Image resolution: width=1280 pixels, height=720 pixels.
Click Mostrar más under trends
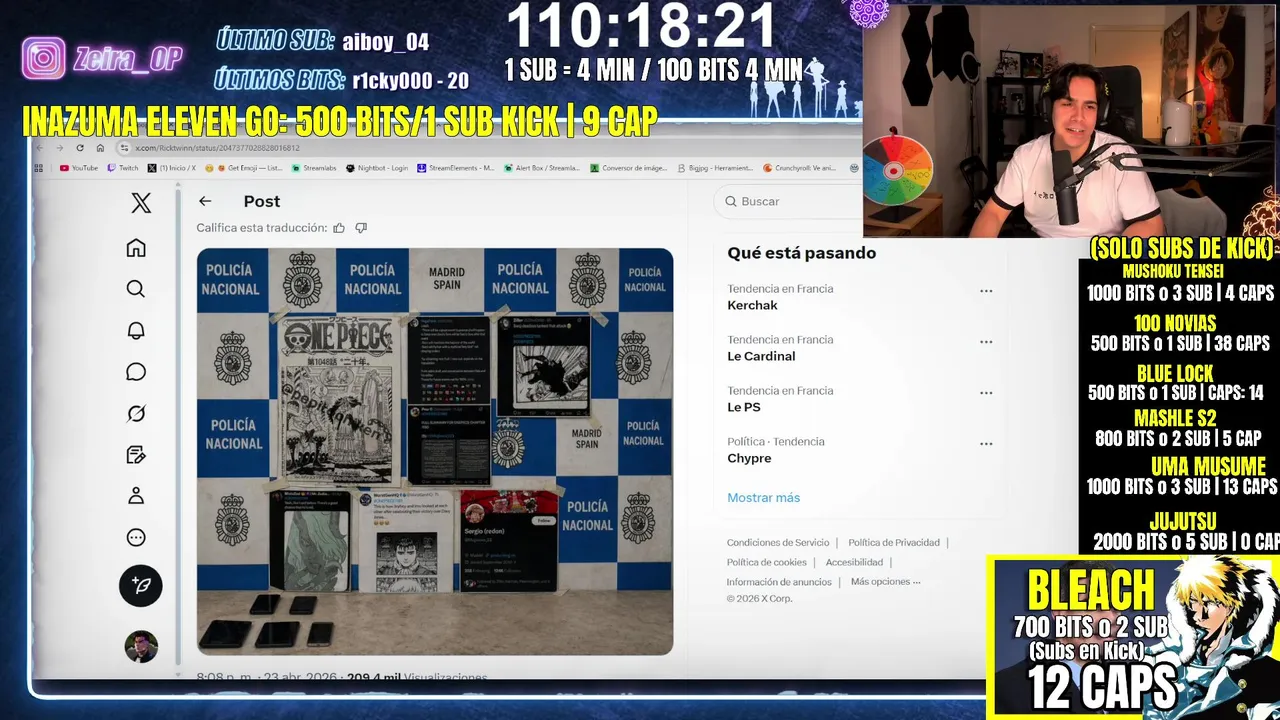pyautogui.click(x=763, y=497)
